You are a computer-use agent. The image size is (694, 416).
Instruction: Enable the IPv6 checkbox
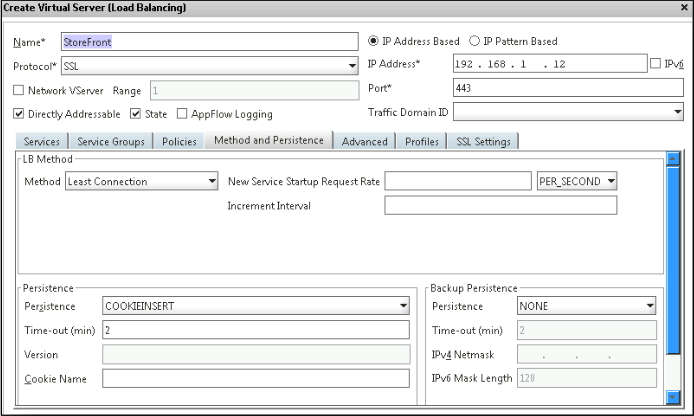(x=655, y=63)
